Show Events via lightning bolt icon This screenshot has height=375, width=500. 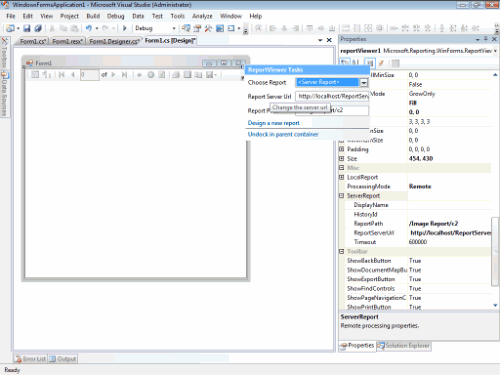[x=382, y=63]
